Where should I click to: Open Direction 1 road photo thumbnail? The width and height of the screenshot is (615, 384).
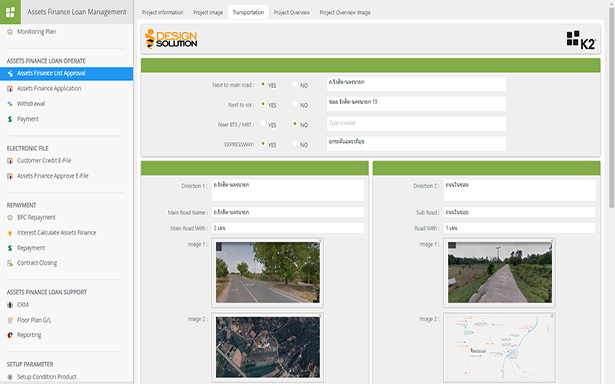coord(268,272)
